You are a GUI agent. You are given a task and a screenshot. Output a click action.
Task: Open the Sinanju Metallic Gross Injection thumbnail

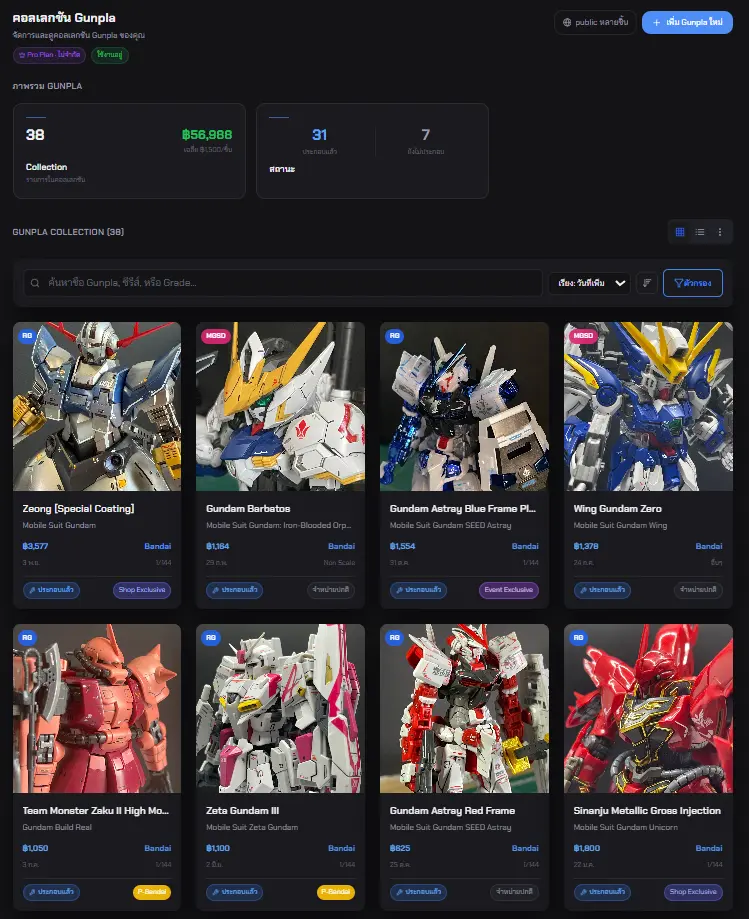[648, 709]
